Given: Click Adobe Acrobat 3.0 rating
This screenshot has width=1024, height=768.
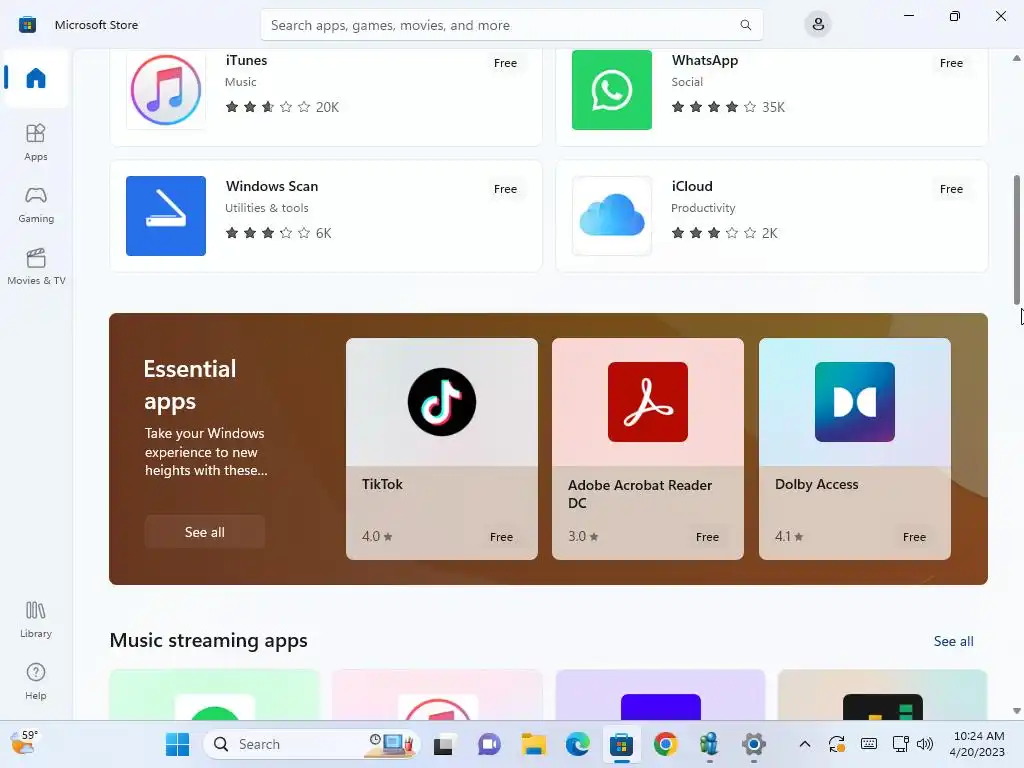Looking at the screenshot, I should click(x=583, y=536).
